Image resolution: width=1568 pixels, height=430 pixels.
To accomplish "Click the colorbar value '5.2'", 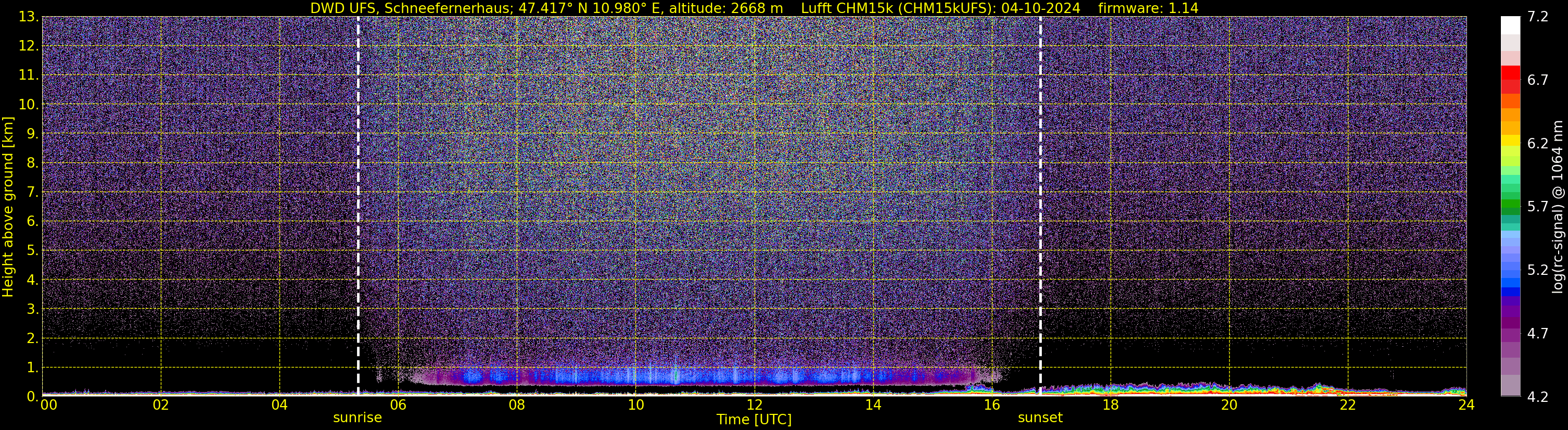I will point(1538,270).
